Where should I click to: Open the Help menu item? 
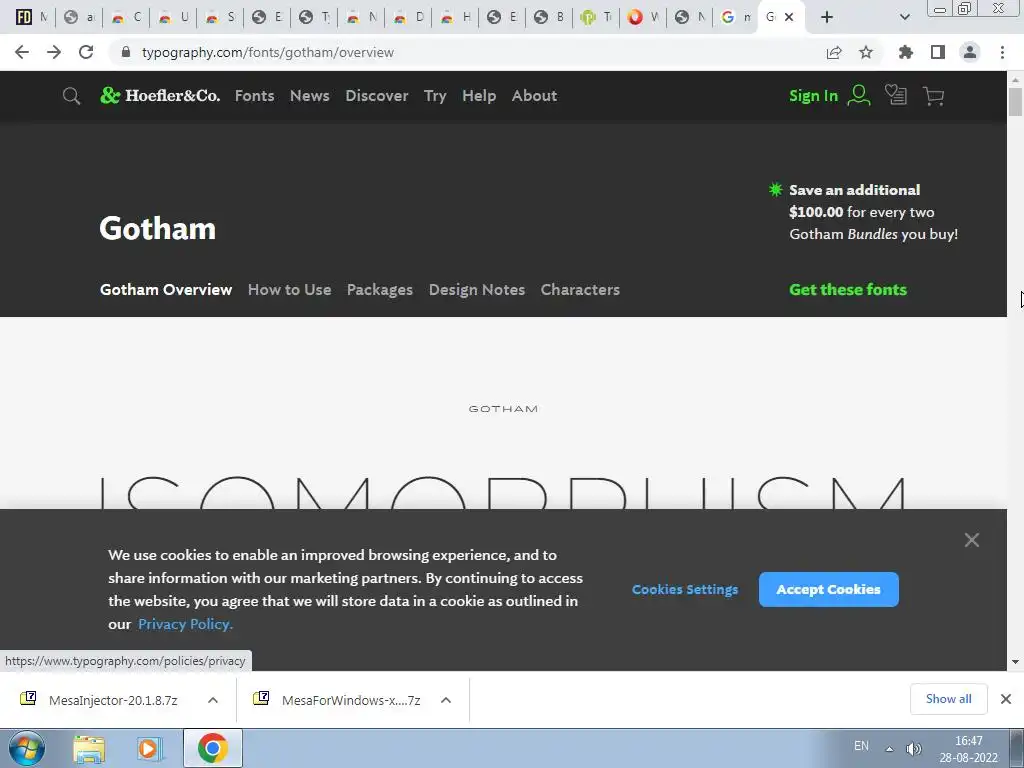[x=479, y=96]
